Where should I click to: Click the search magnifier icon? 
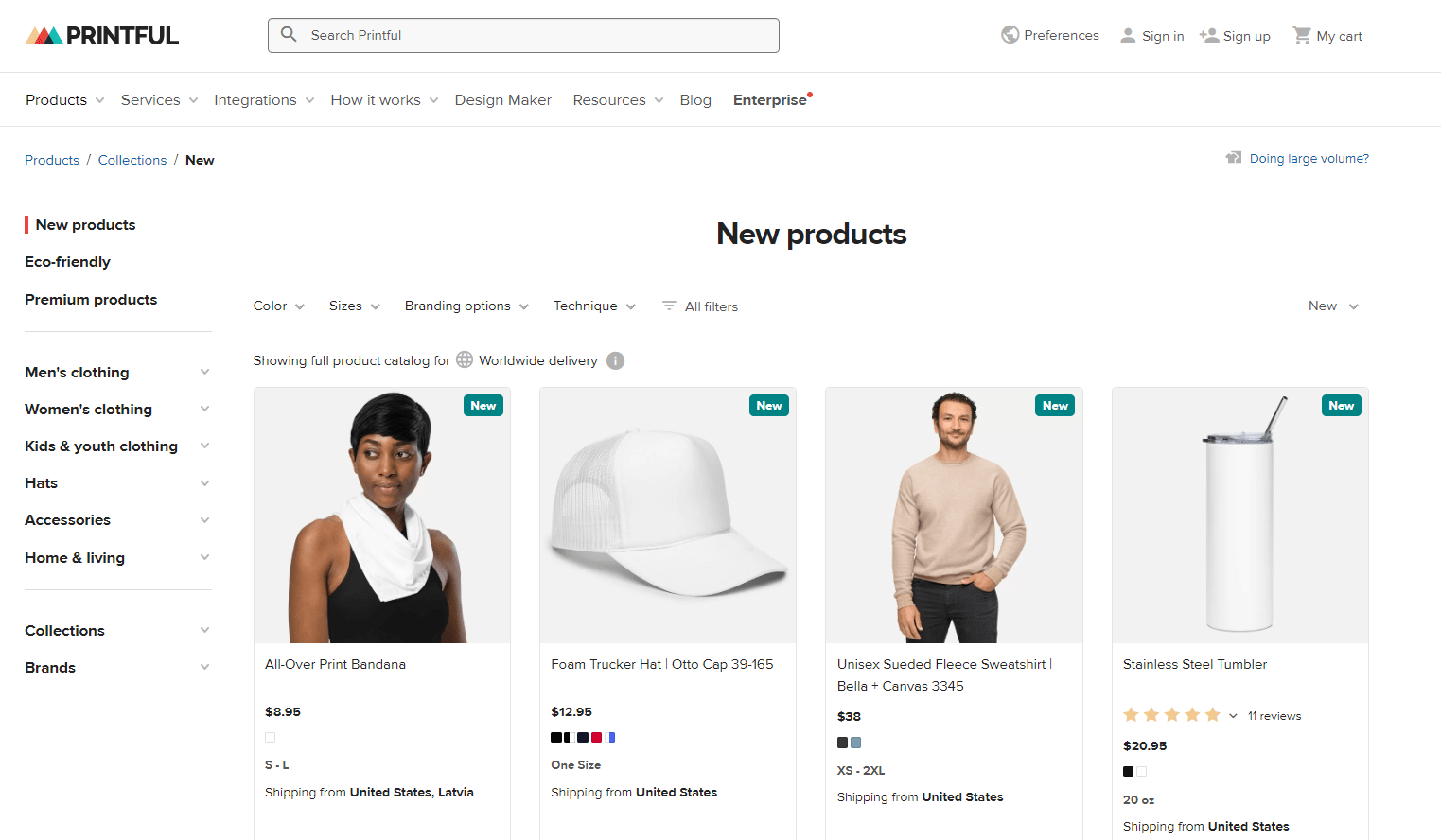point(290,35)
